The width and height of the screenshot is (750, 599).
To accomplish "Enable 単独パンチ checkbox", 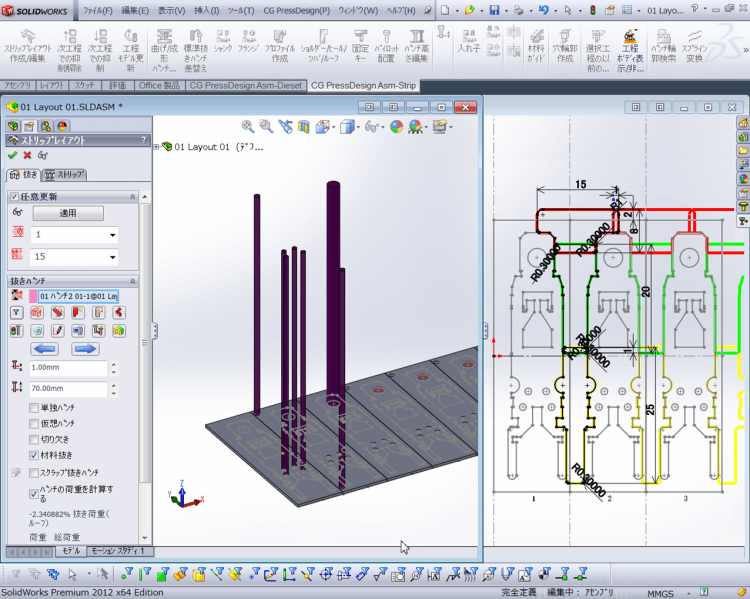I will click(x=33, y=408).
